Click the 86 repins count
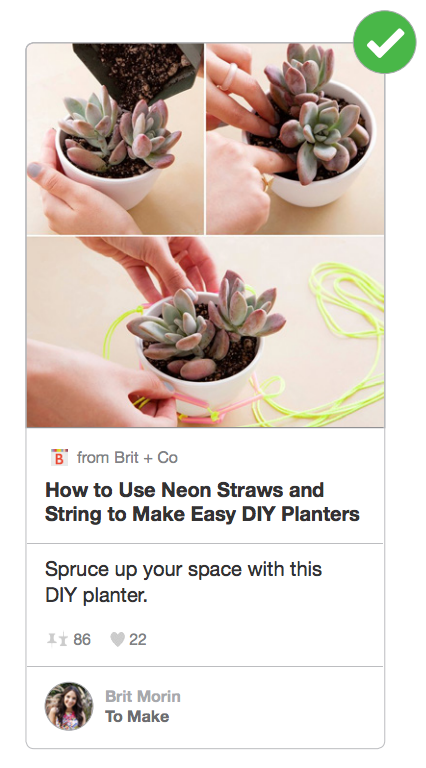The height and width of the screenshot is (768, 426). point(82,640)
